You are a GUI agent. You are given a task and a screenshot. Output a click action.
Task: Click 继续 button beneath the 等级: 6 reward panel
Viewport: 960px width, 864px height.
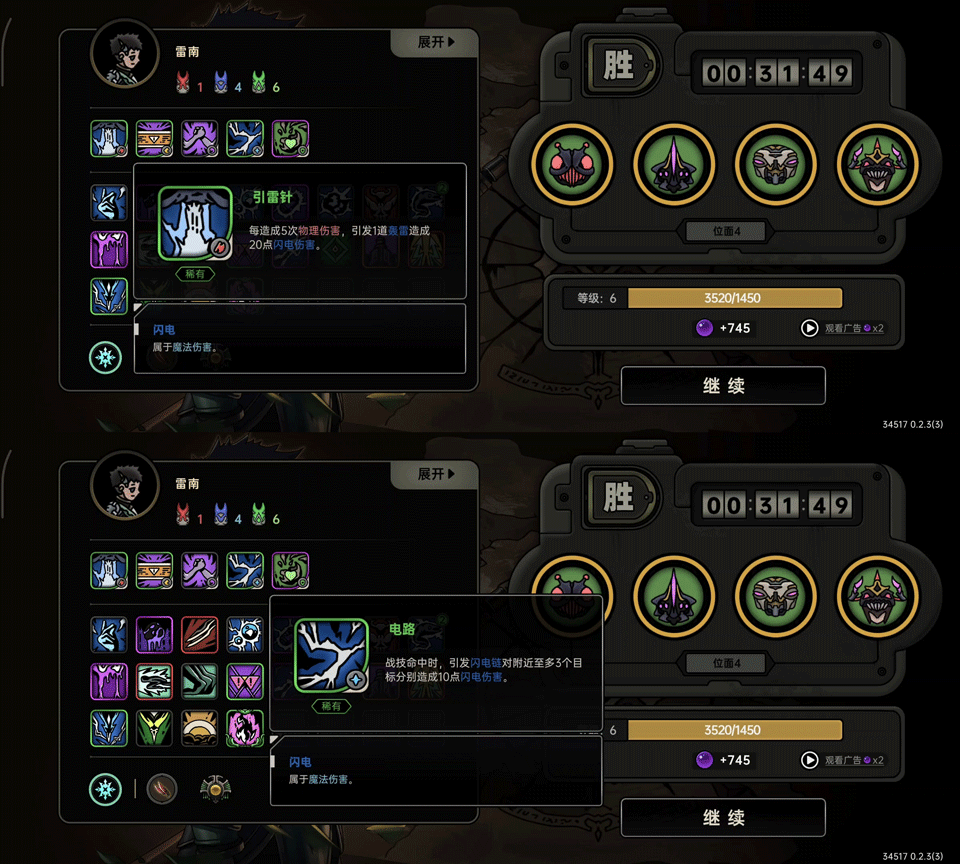(723, 386)
